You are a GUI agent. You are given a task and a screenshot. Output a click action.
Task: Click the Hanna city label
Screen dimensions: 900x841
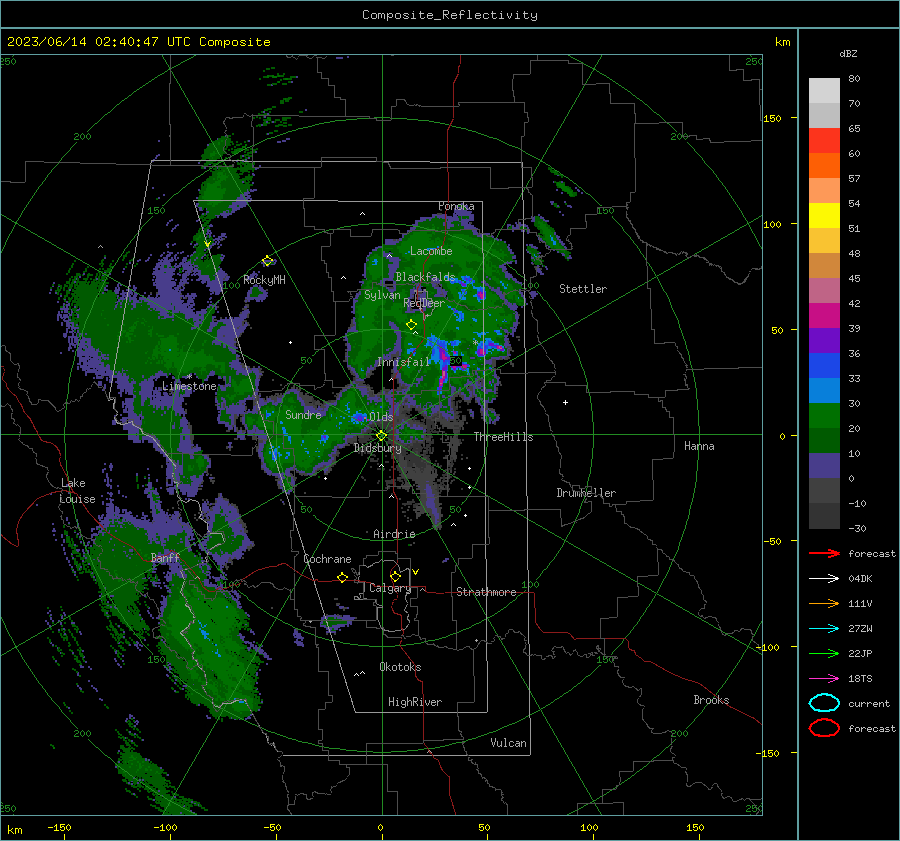[x=699, y=446]
